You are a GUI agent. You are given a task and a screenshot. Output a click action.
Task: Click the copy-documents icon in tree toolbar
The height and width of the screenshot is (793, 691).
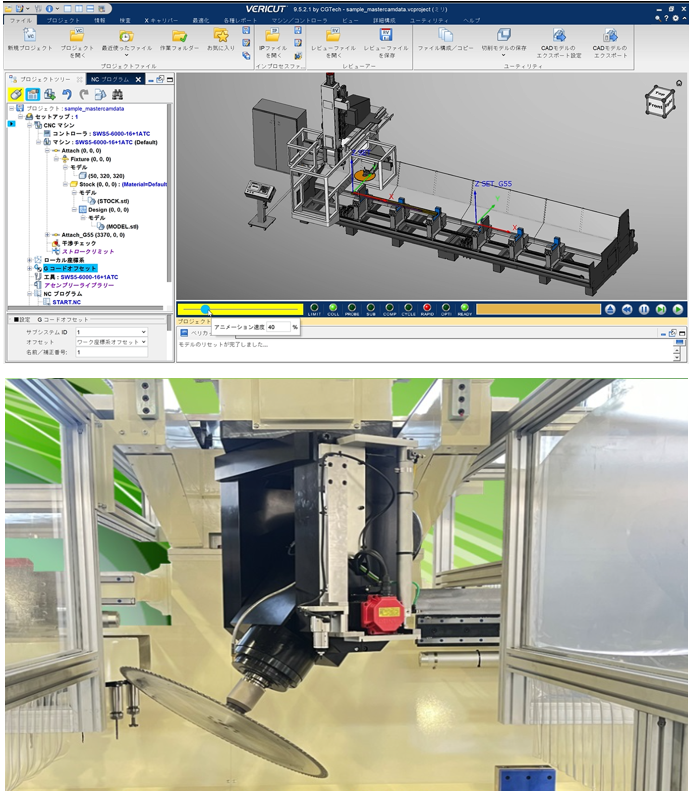[x=101, y=94]
